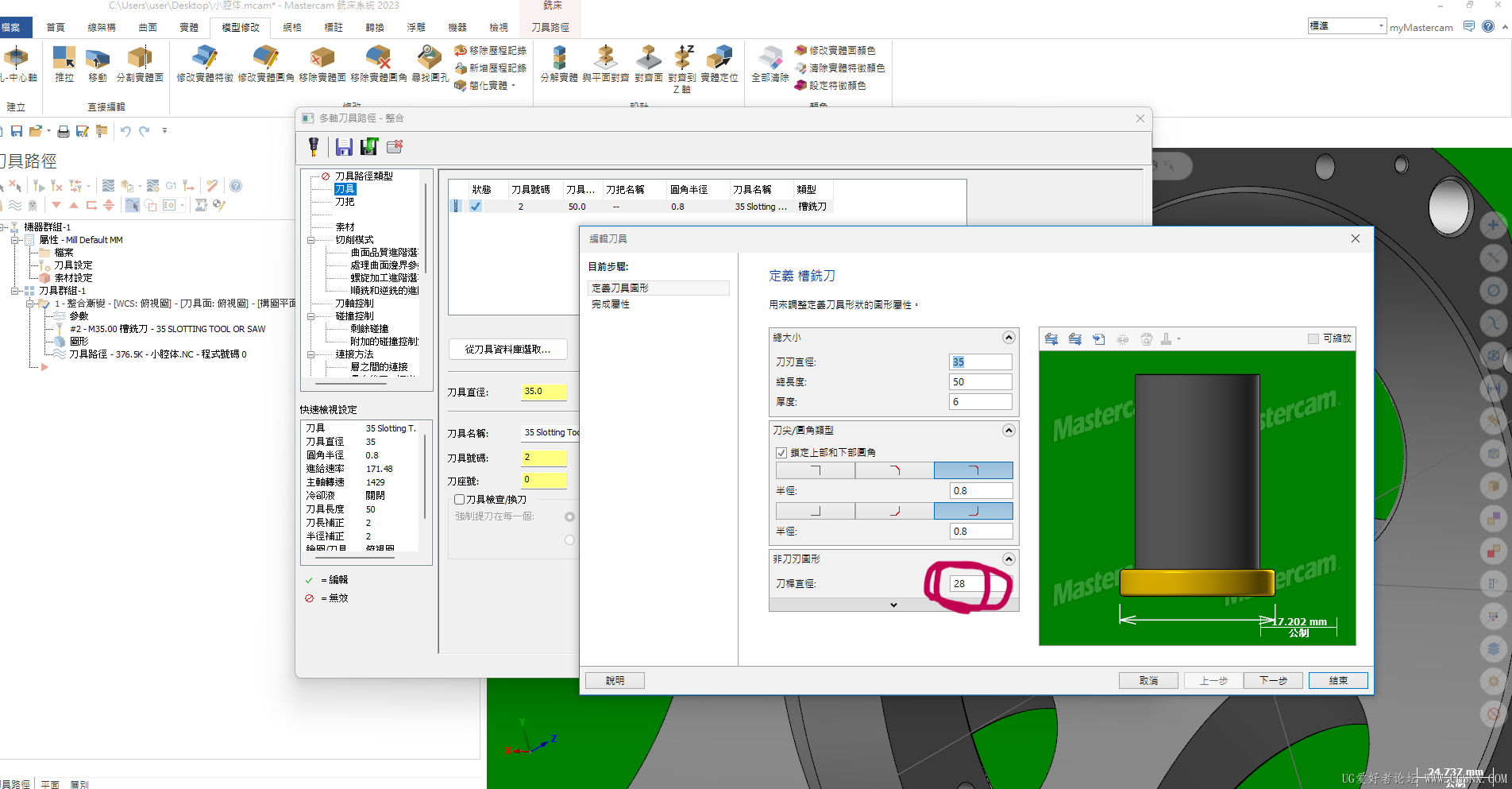Click the help question-mark icon in toolpath manager

236,186
